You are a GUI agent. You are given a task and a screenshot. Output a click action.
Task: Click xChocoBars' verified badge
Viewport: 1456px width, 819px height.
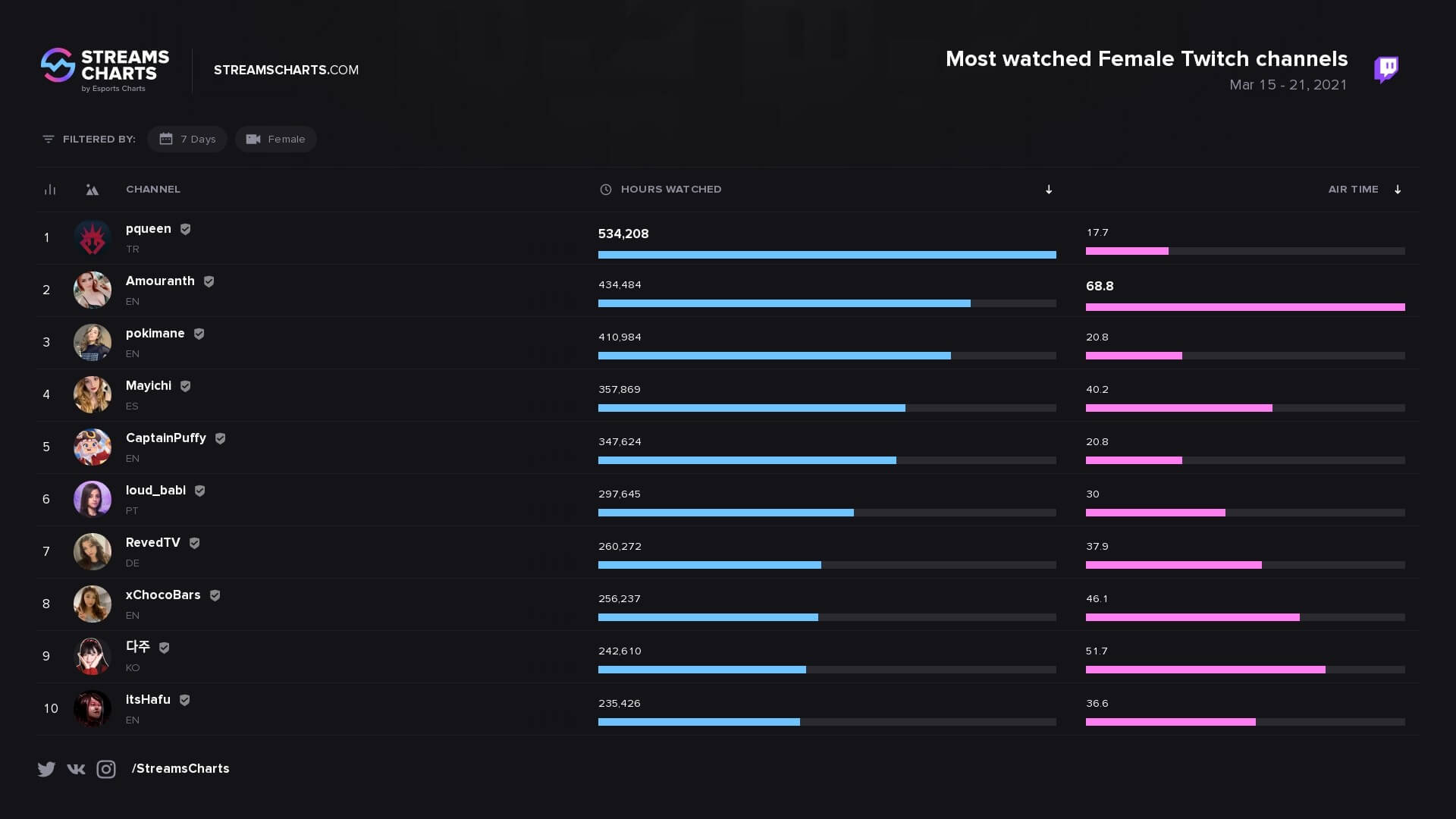coord(215,595)
